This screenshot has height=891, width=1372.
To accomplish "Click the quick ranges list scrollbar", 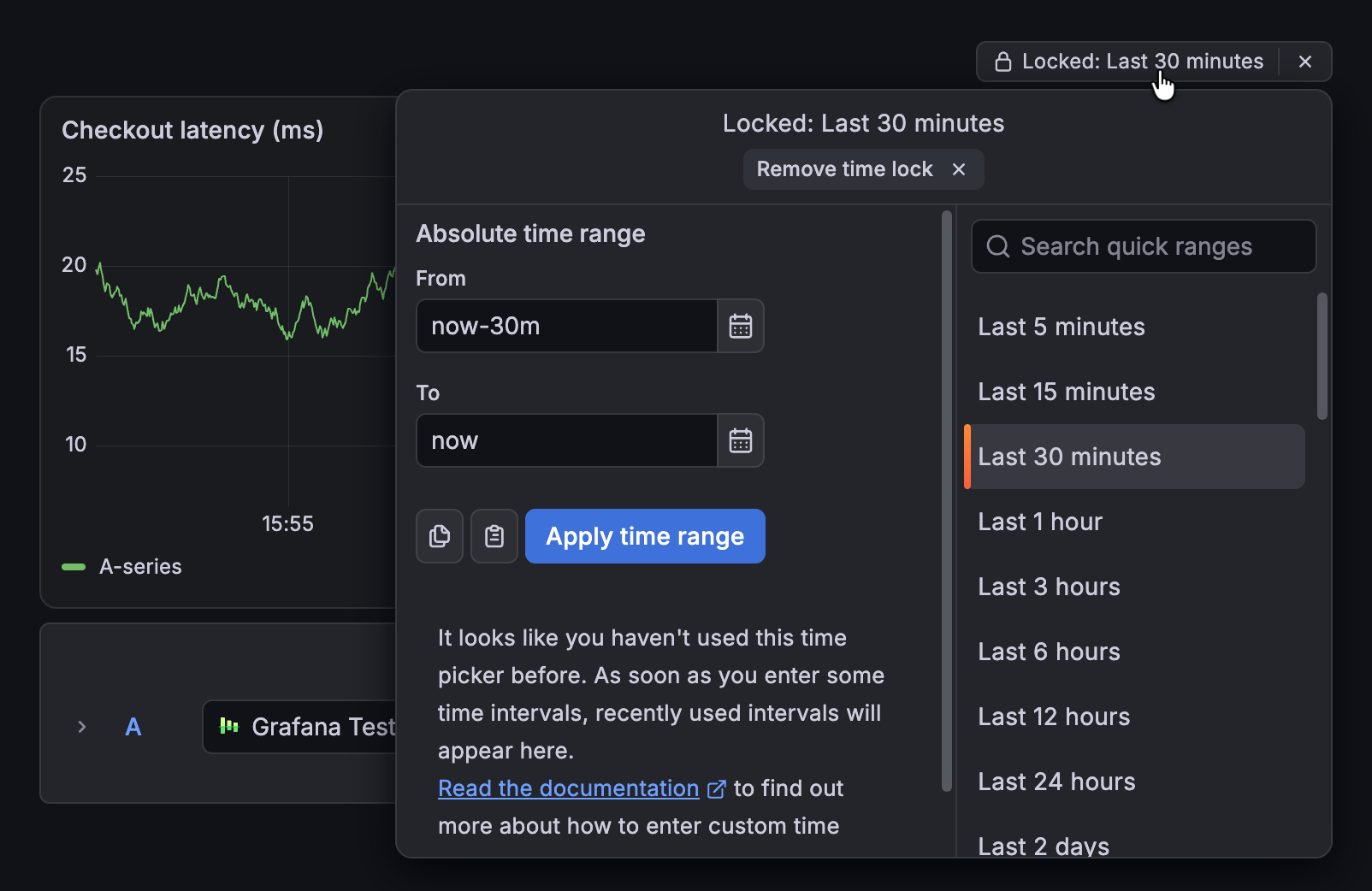I will 1322,356.
